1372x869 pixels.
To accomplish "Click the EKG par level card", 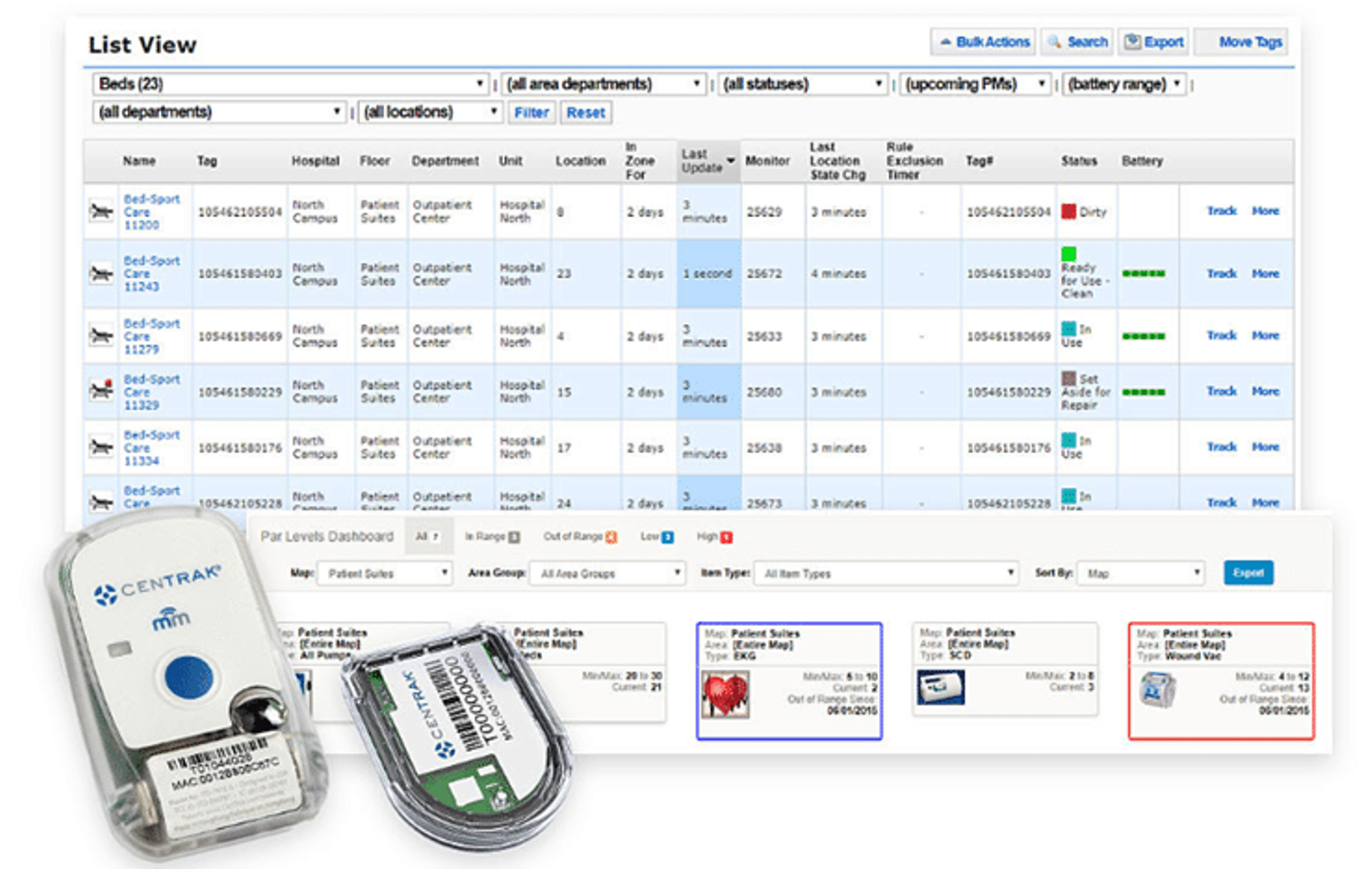I will coord(790,680).
